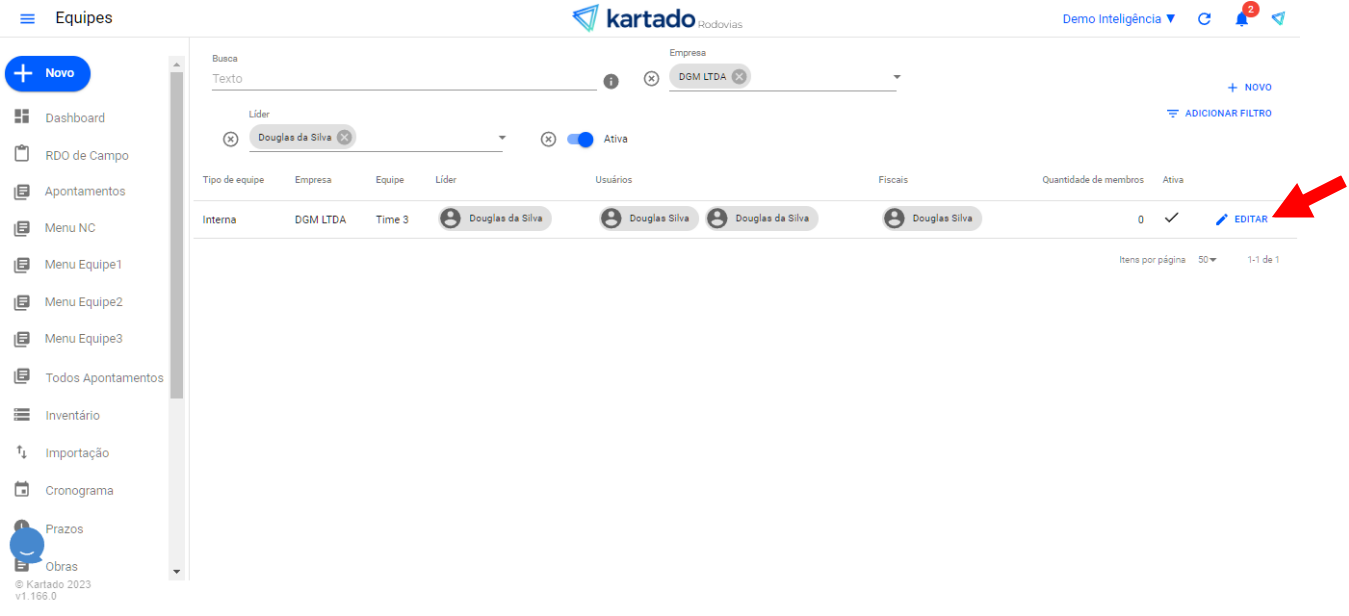Open the hamburger menu icon
The image size is (1349, 616).
tap(27, 19)
